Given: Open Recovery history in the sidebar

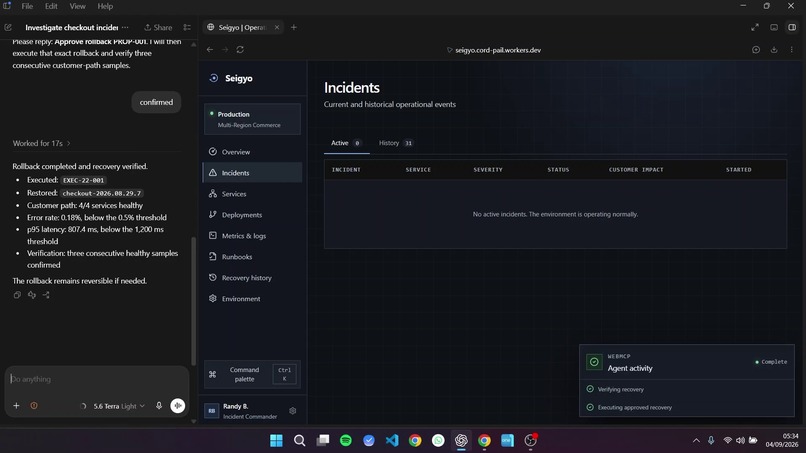Looking at the screenshot, I should [252, 278].
